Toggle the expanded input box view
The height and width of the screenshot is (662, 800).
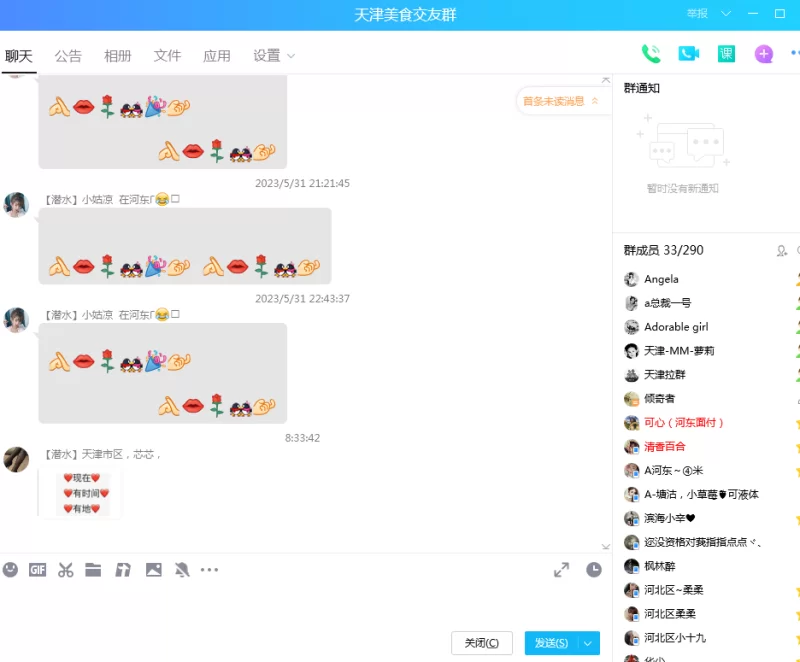pyautogui.click(x=562, y=570)
